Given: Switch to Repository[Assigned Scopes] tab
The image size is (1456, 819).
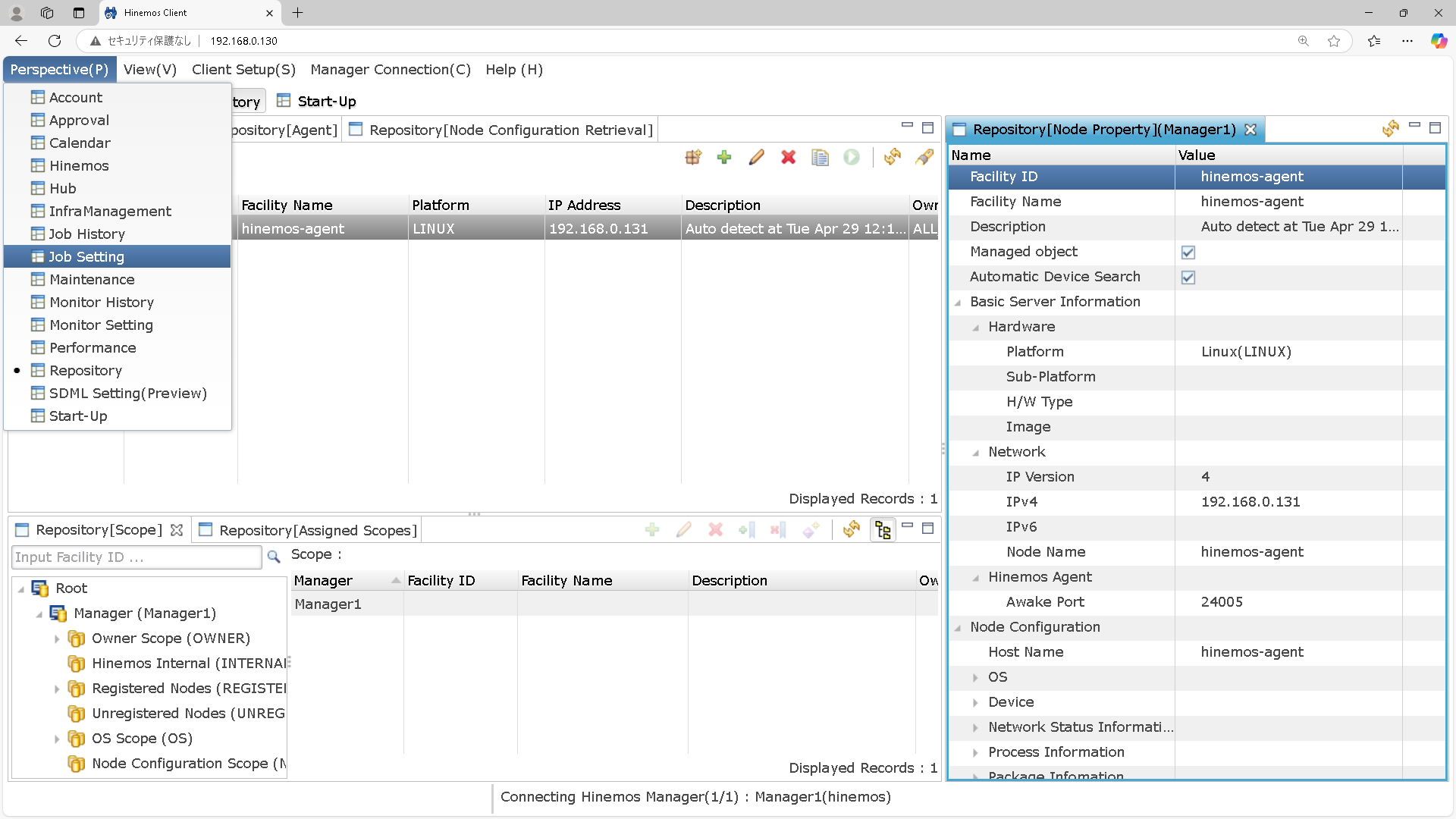Looking at the screenshot, I should (317, 530).
